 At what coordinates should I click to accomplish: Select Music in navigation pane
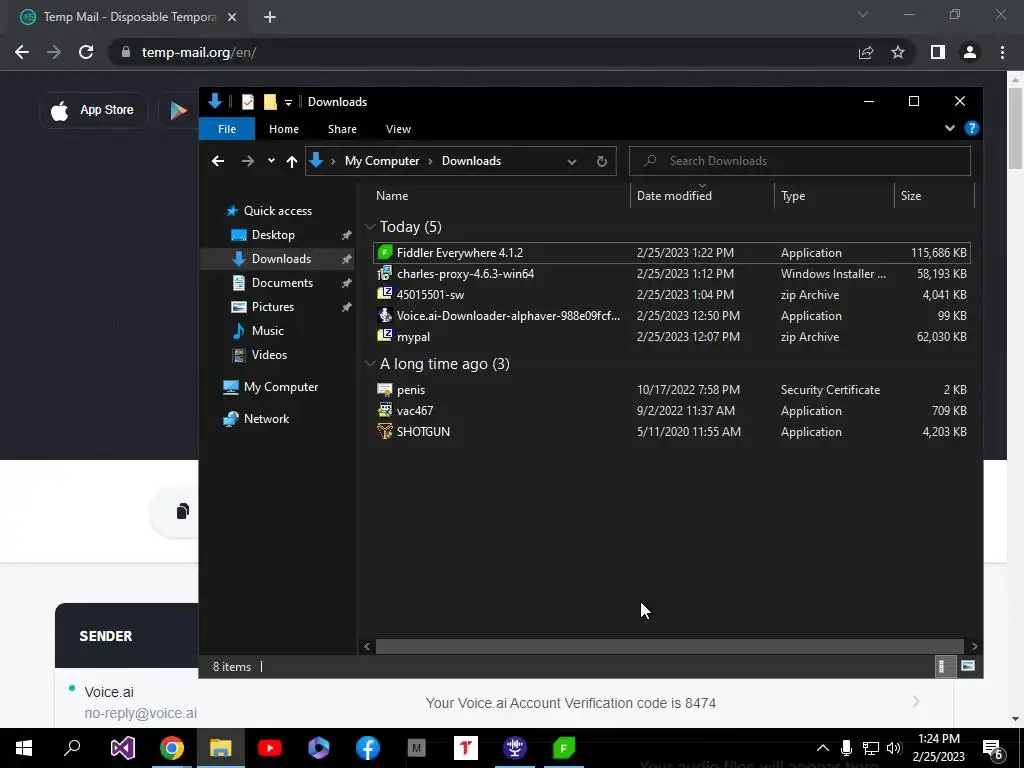[267, 331]
